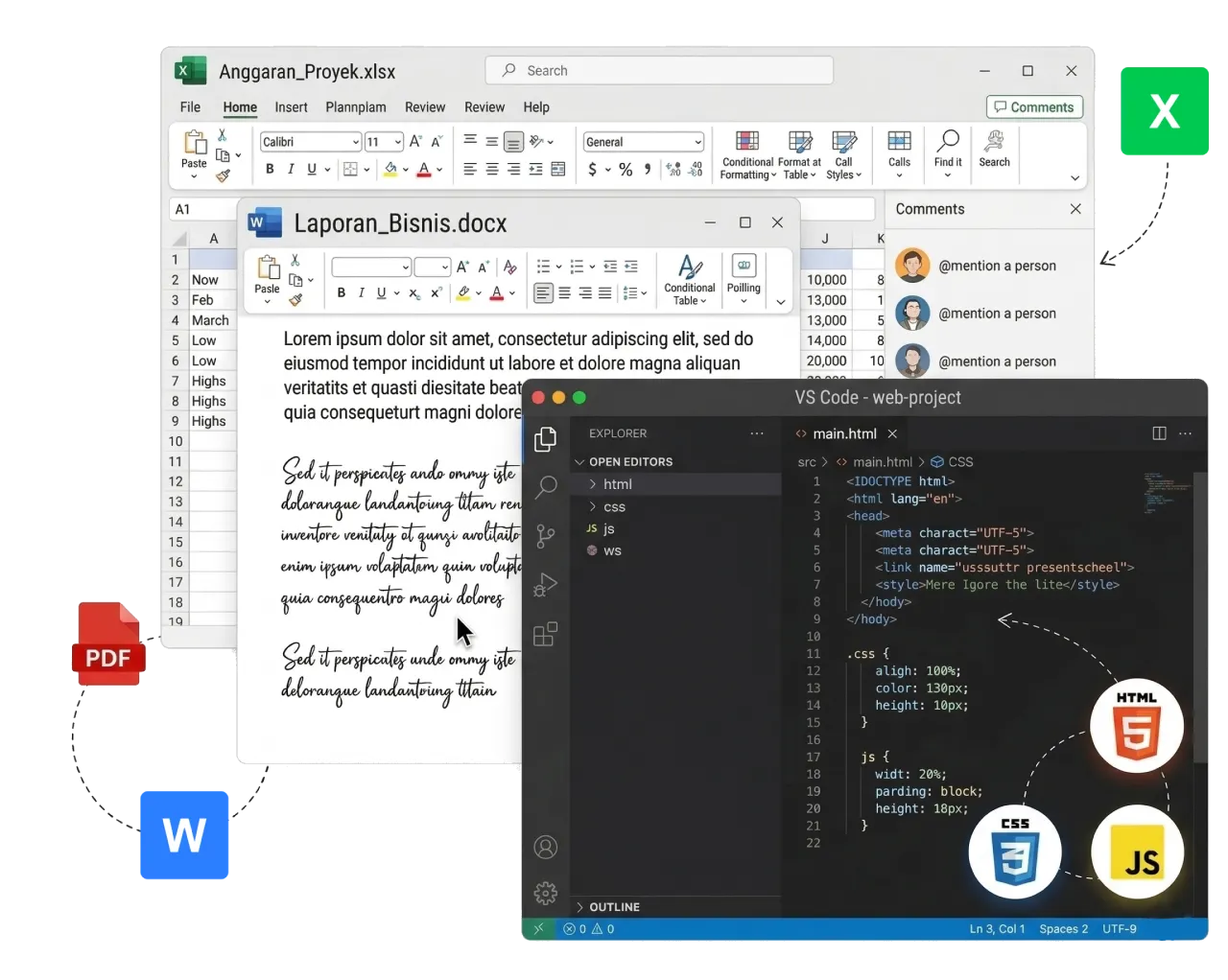Screen dimensions: 1228x980
Task: Click the Comments button in Excel
Action: click(x=1034, y=107)
